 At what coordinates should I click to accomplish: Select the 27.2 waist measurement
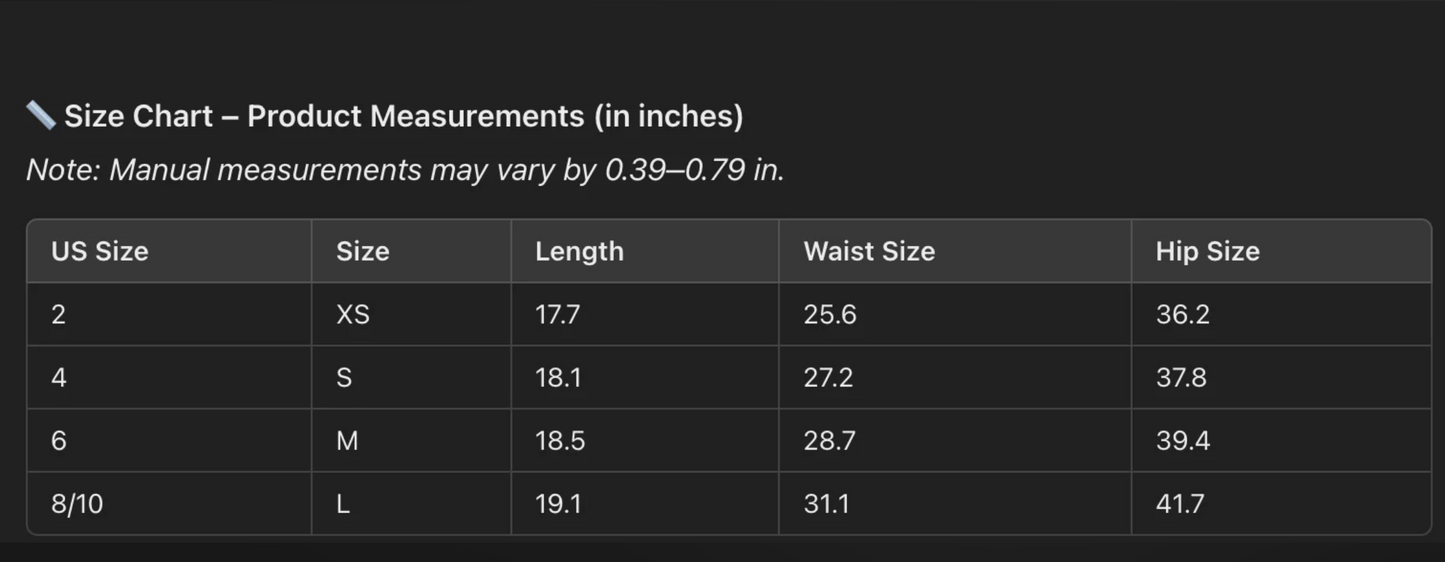click(x=829, y=378)
